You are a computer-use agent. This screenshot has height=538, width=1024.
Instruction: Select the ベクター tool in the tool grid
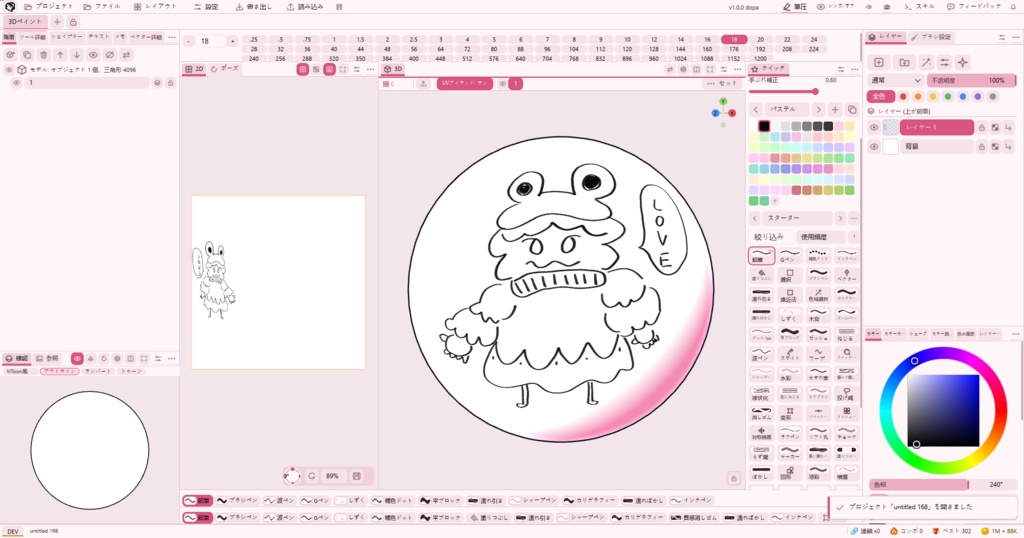click(x=846, y=276)
